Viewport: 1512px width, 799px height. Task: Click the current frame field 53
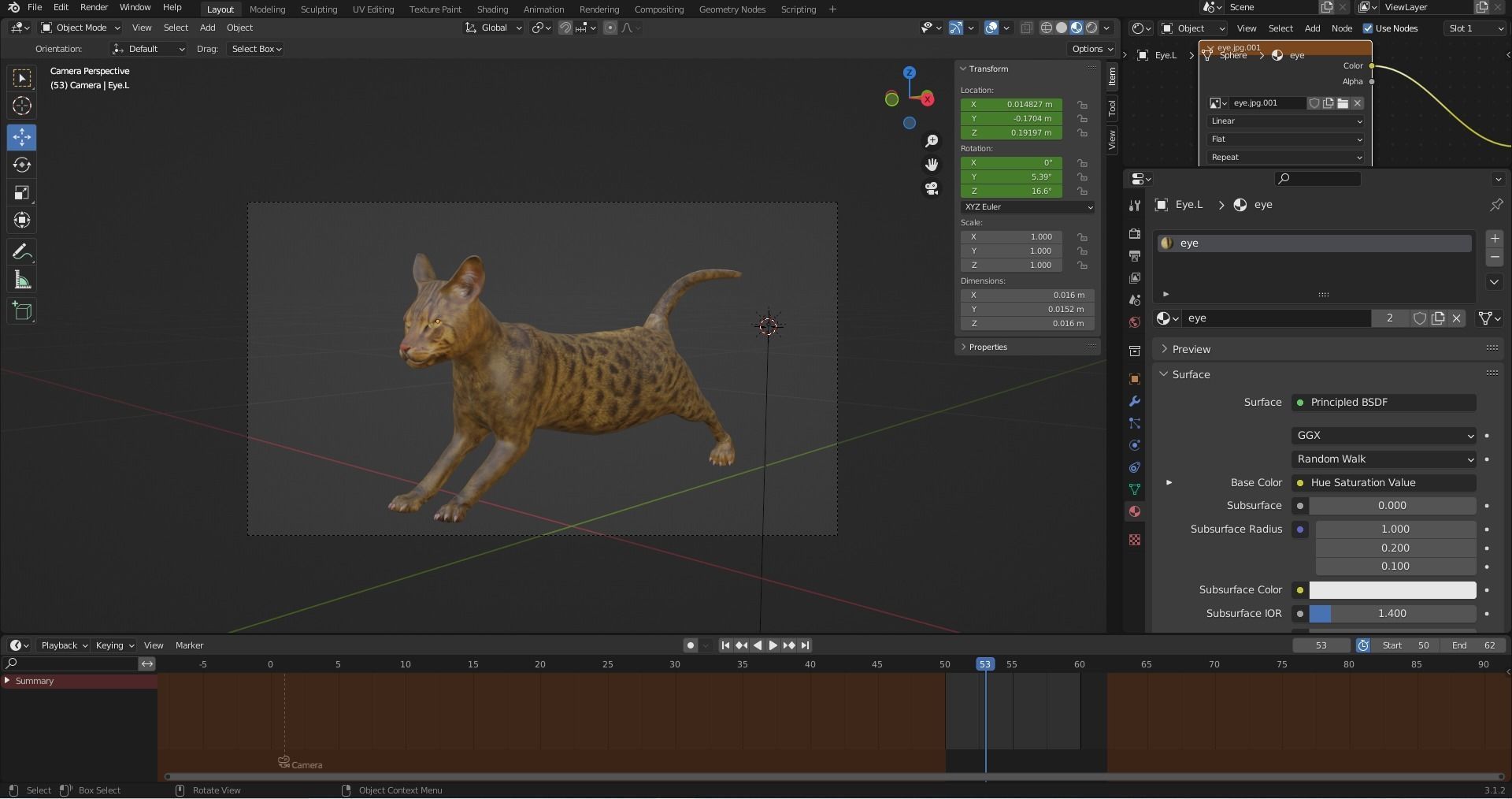pyautogui.click(x=1321, y=645)
